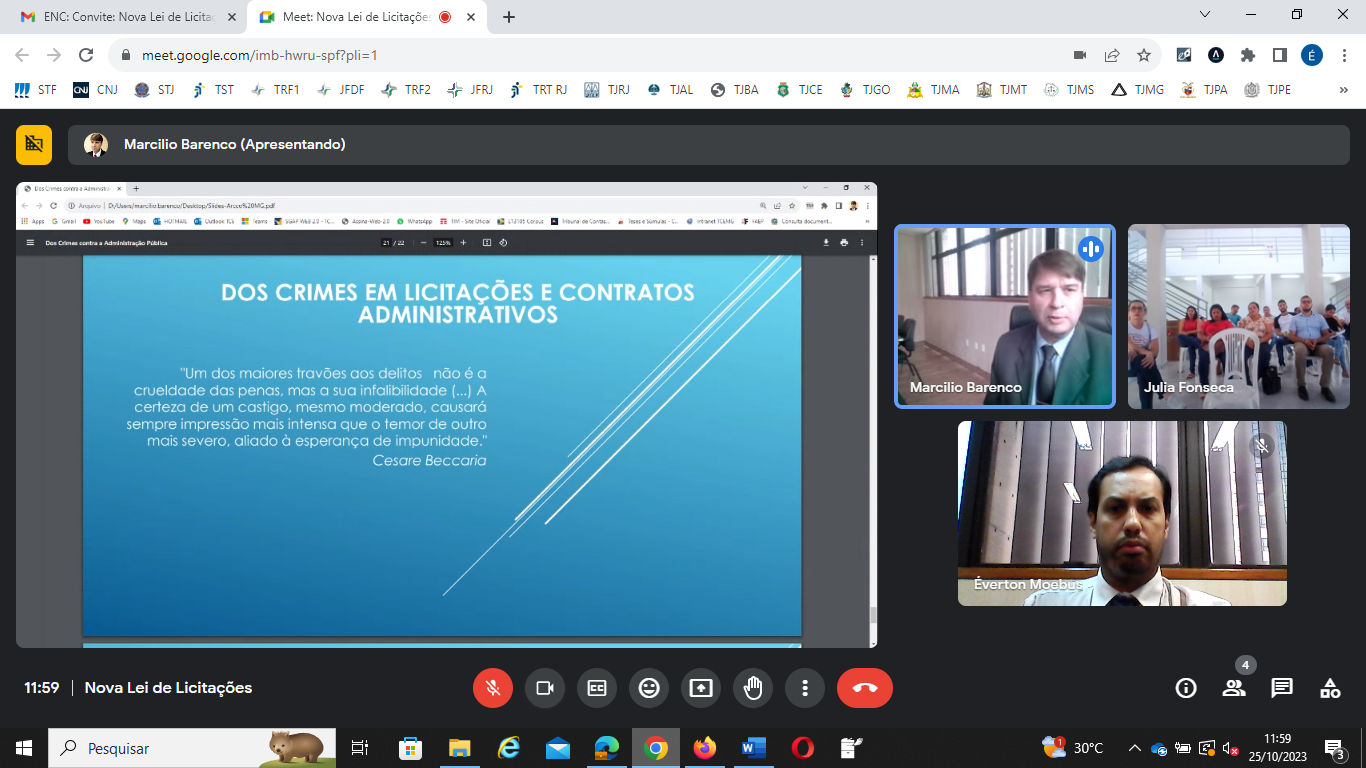This screenshot has width=1366, height=768.
Task: Raise your hand in the meeting
Action: tap(753, 688)
